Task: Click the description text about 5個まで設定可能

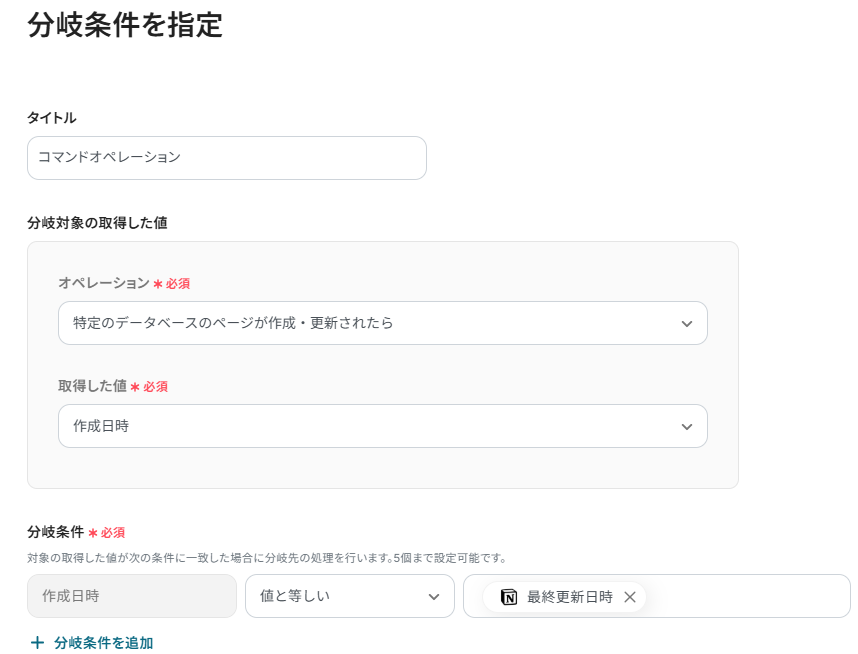Action: point(267,558)
